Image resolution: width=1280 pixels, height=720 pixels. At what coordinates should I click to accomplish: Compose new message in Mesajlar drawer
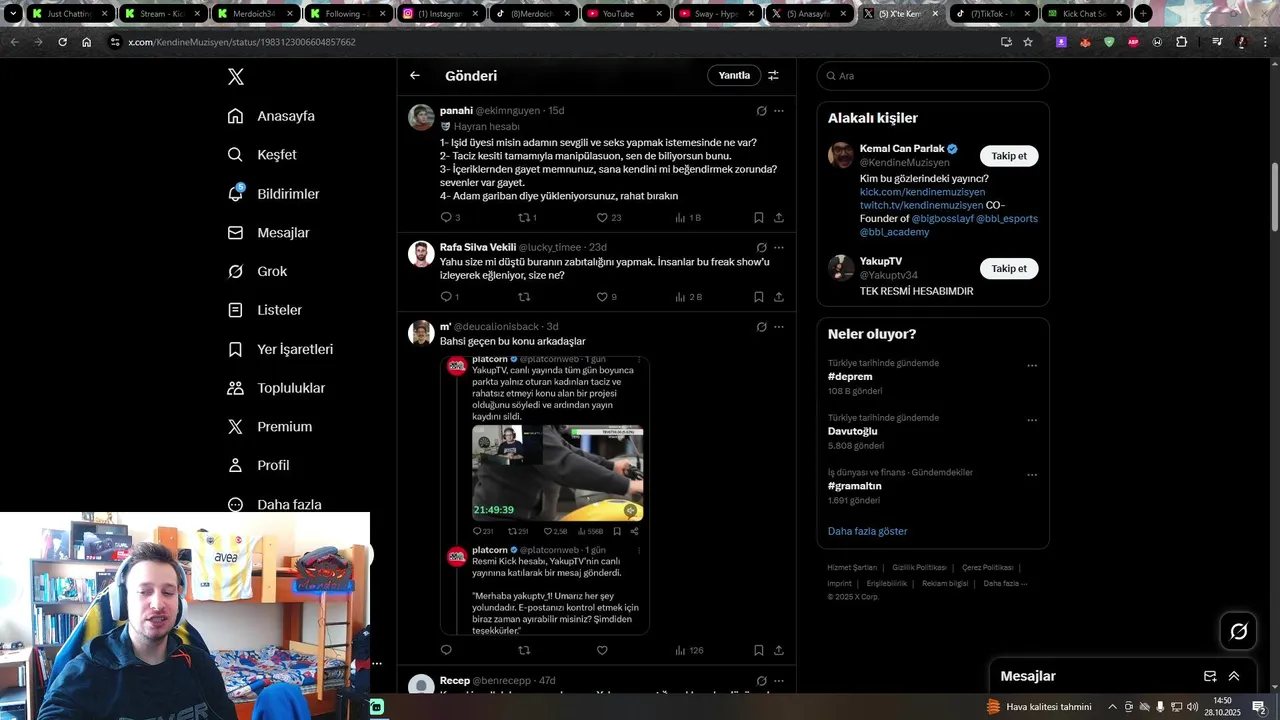tap(1210, 676)
